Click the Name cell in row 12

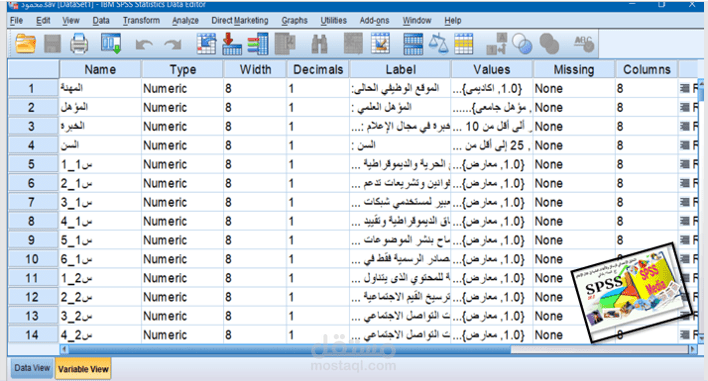(100, 297)
